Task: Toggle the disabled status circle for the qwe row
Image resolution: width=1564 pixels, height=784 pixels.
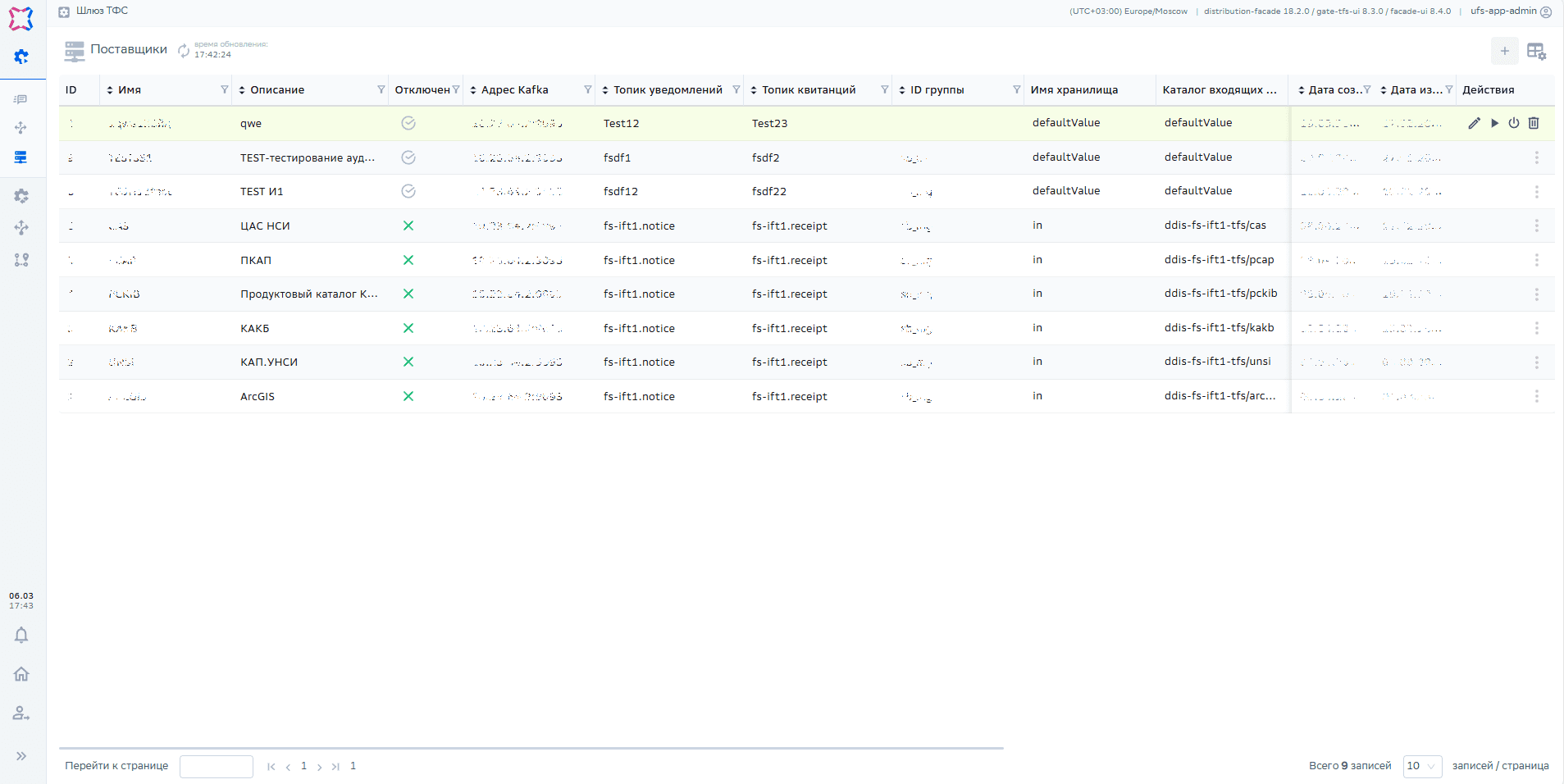Action: (408, 123)
